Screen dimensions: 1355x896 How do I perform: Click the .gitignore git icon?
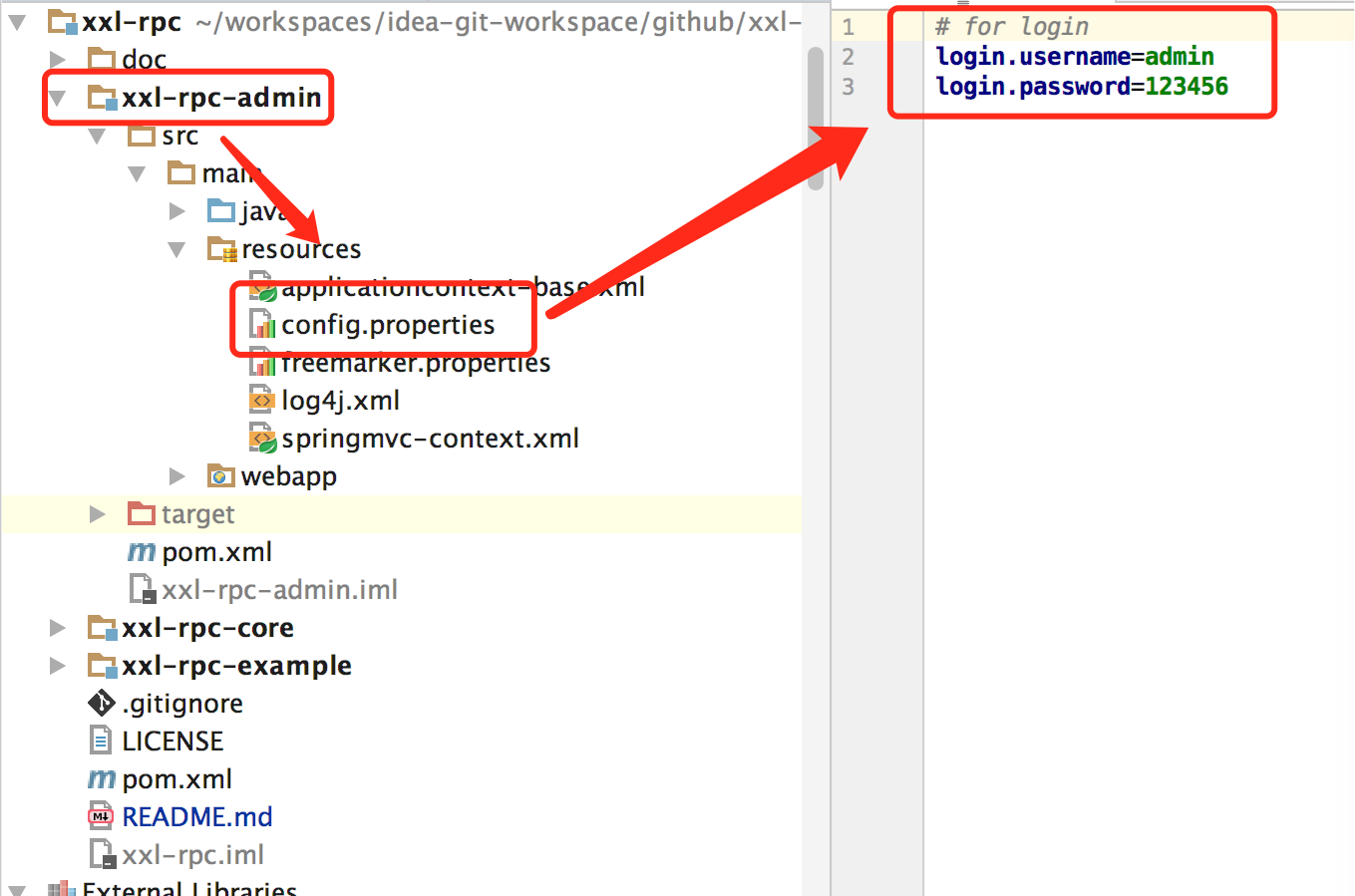(102, 704)
